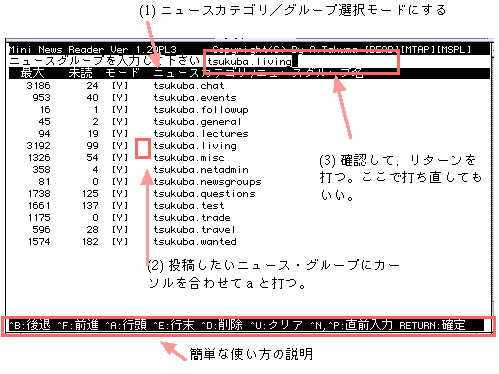
Task: Click the モード column header
Action: [122, 73]
